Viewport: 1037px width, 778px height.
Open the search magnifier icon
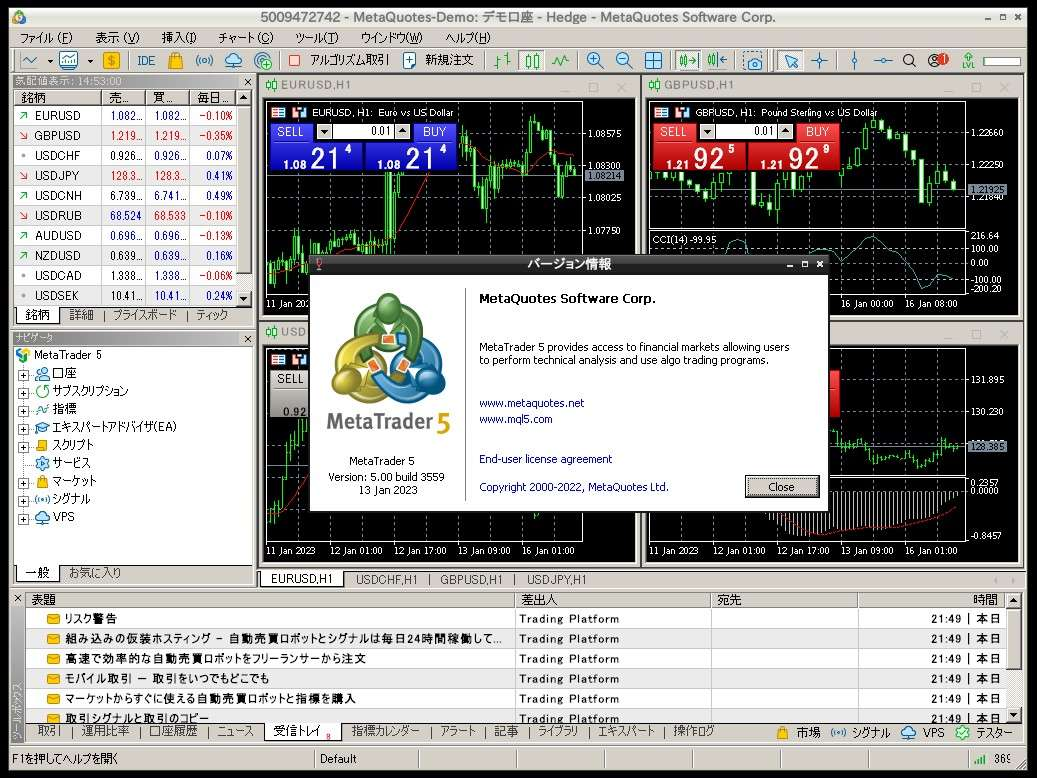pyautogui.click(x=909, y=61)
